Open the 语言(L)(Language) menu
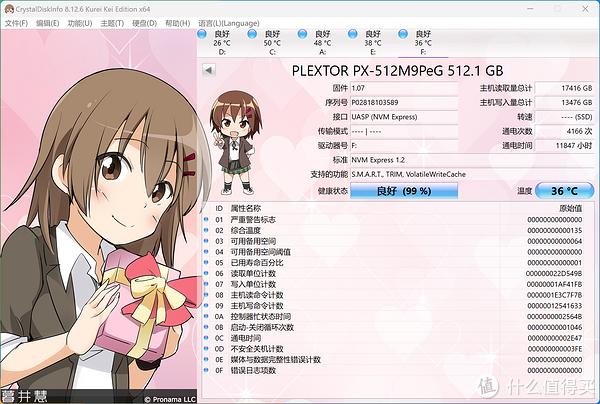Screen dimensions: 600x404 point(228,23)
